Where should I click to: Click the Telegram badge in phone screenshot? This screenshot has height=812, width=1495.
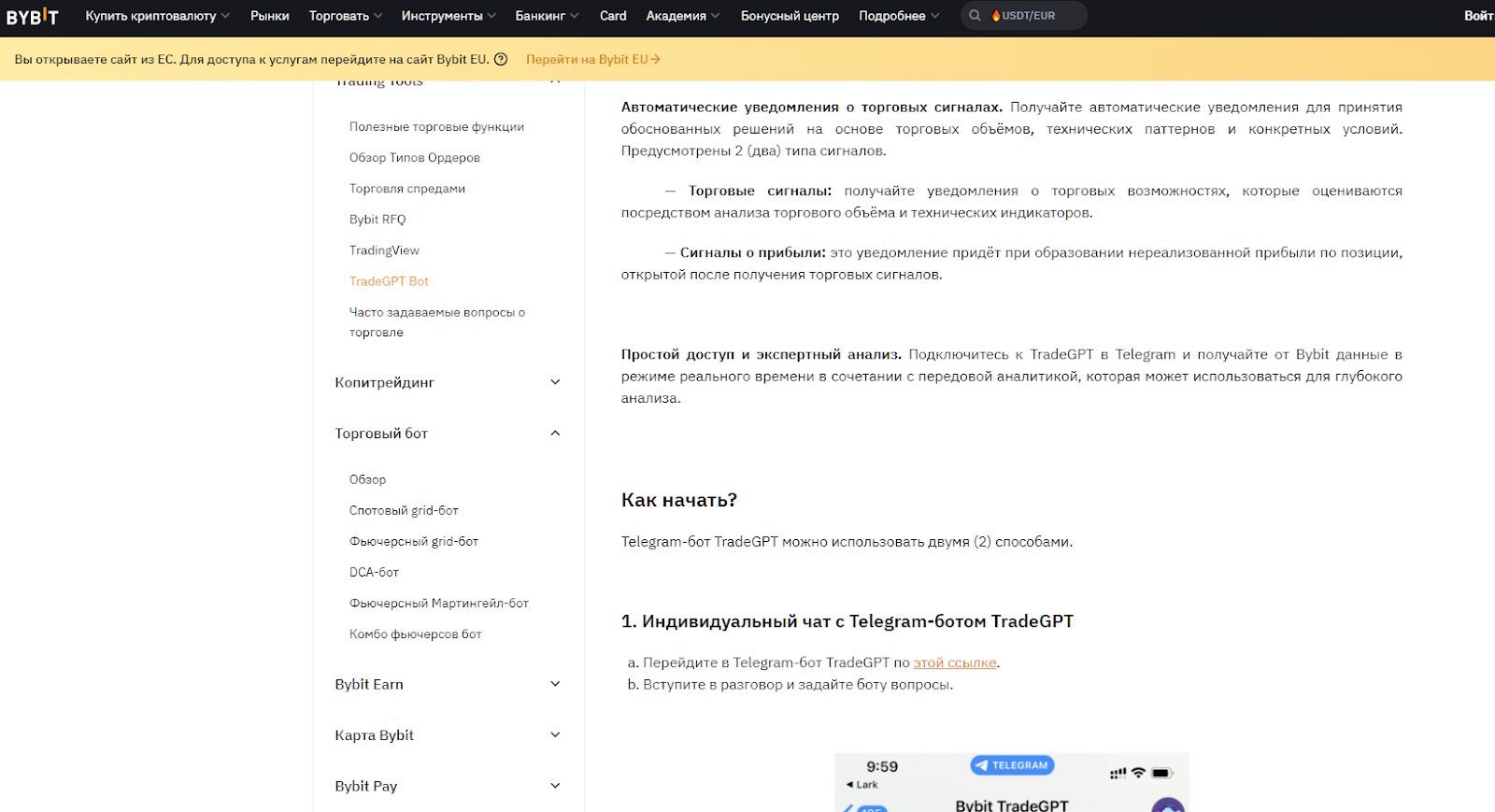click(x=1012, y=765)
